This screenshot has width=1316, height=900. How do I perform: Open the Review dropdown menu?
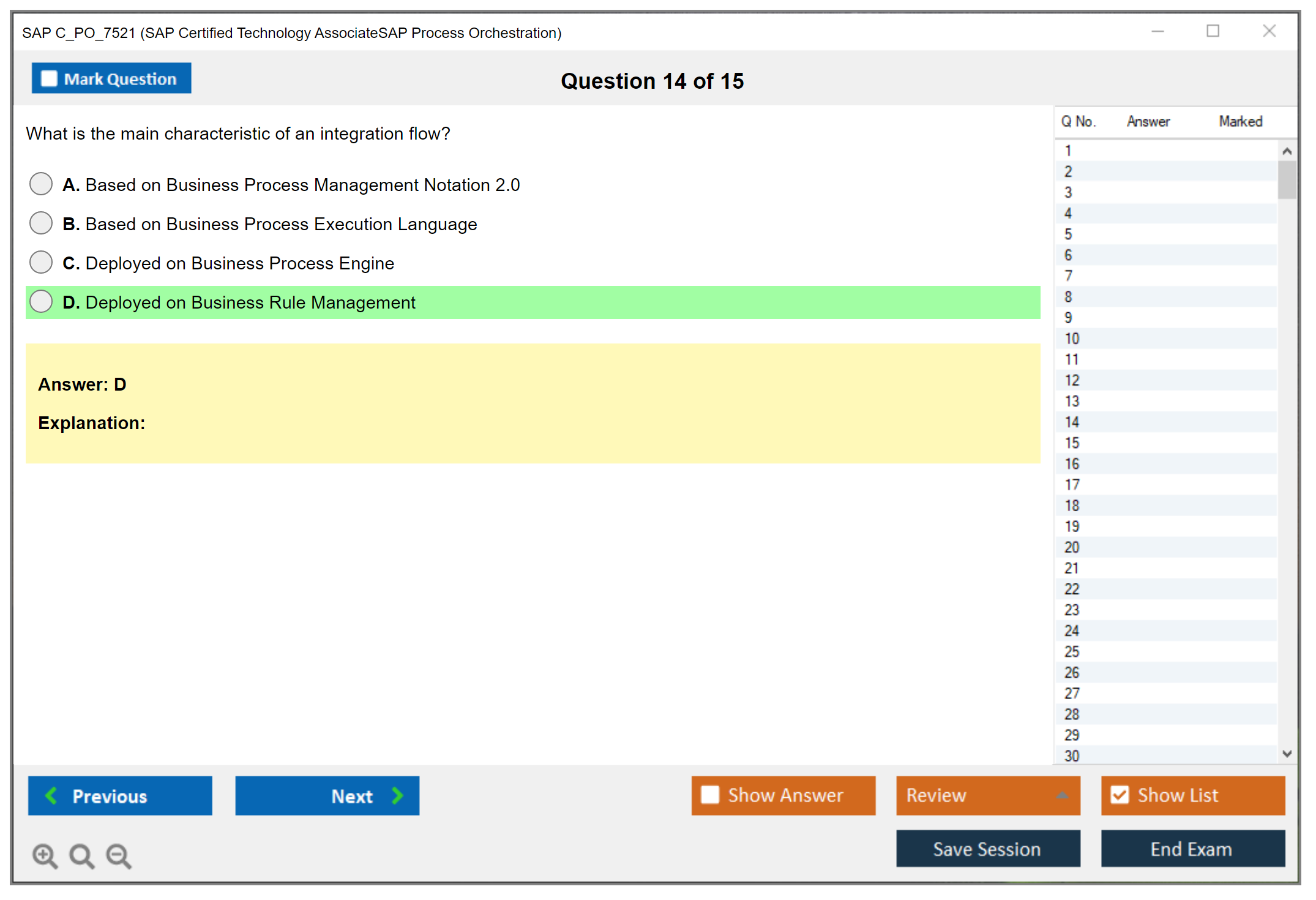tap(987, 795)
